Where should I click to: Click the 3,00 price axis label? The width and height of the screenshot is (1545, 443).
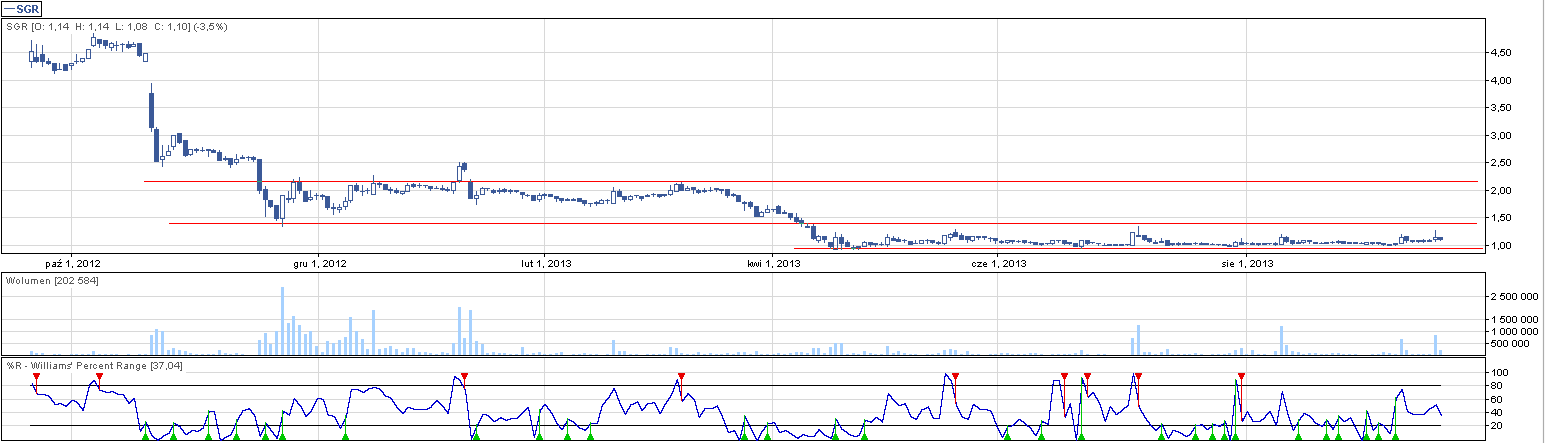click(1501, 135)
